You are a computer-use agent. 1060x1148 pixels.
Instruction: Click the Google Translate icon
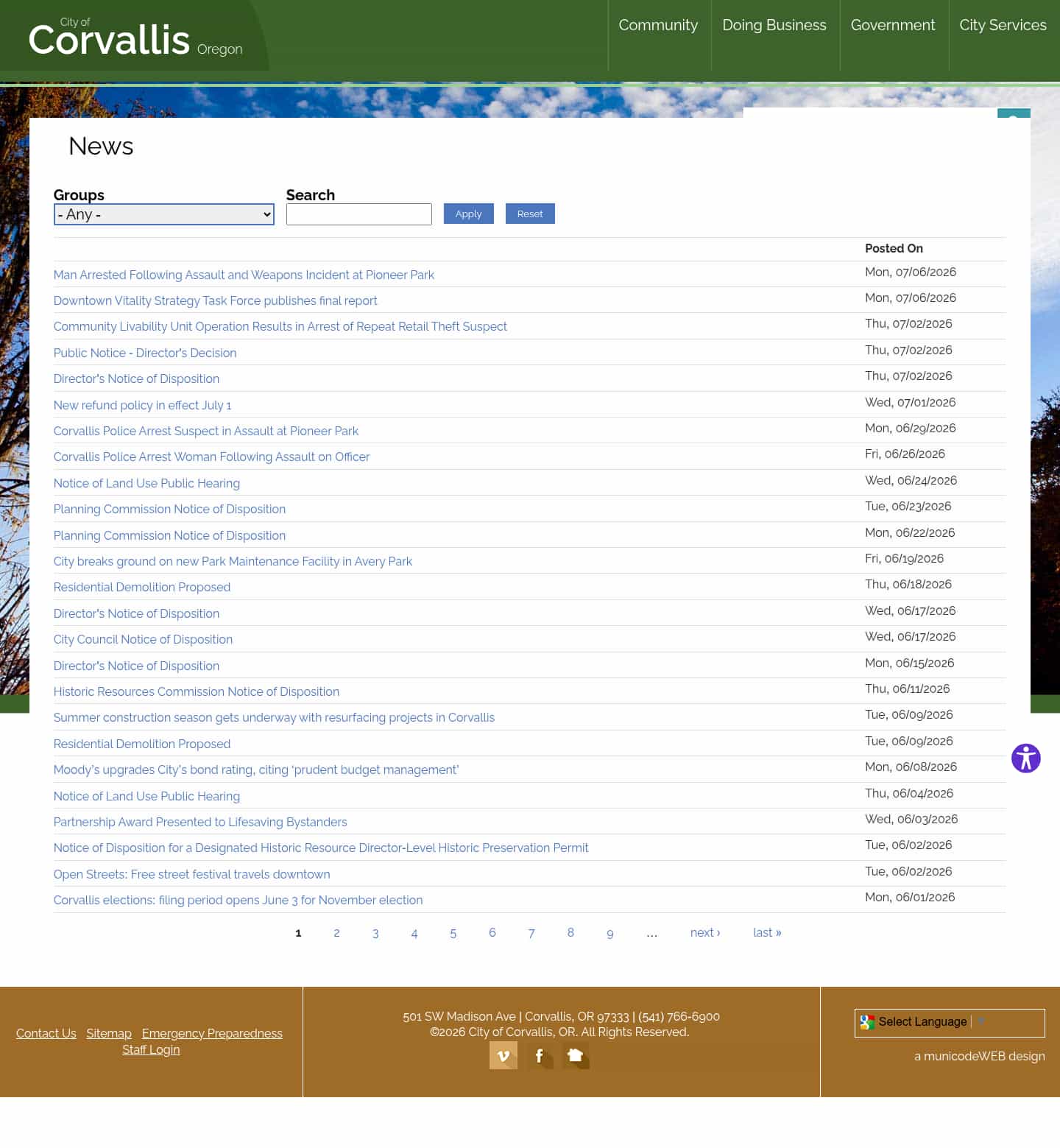click(867, 1022)
